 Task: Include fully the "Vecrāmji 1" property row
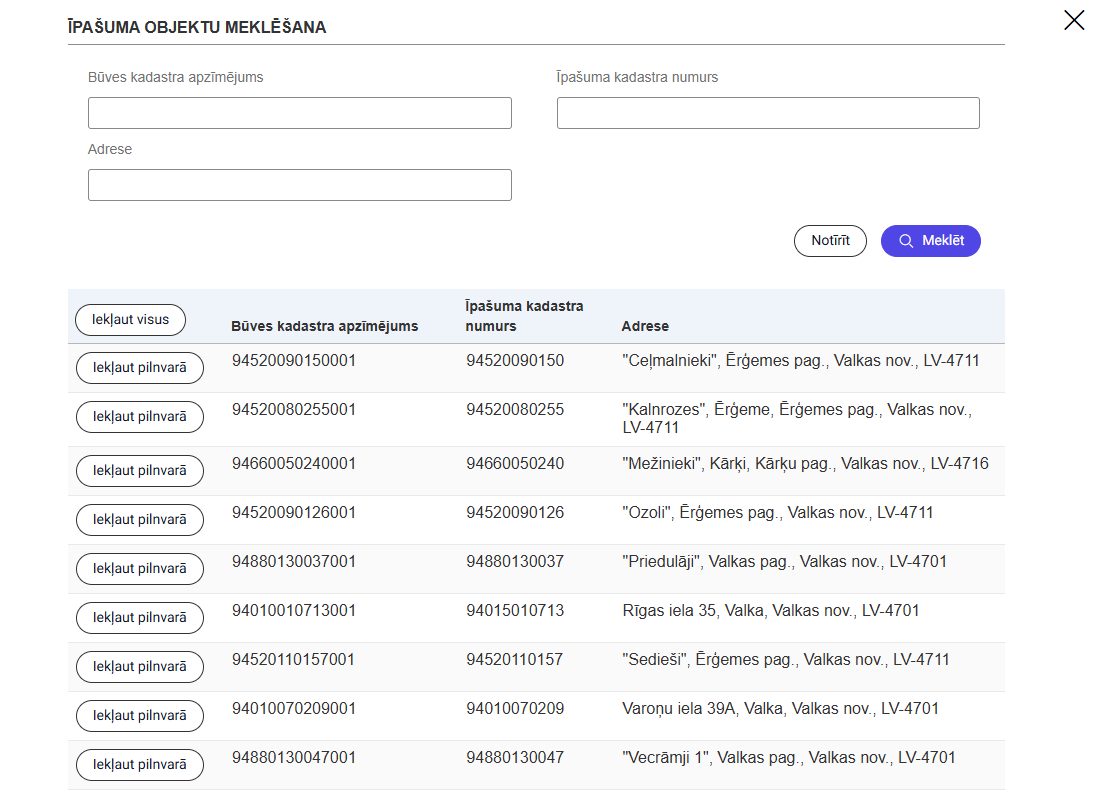point(140,765)
